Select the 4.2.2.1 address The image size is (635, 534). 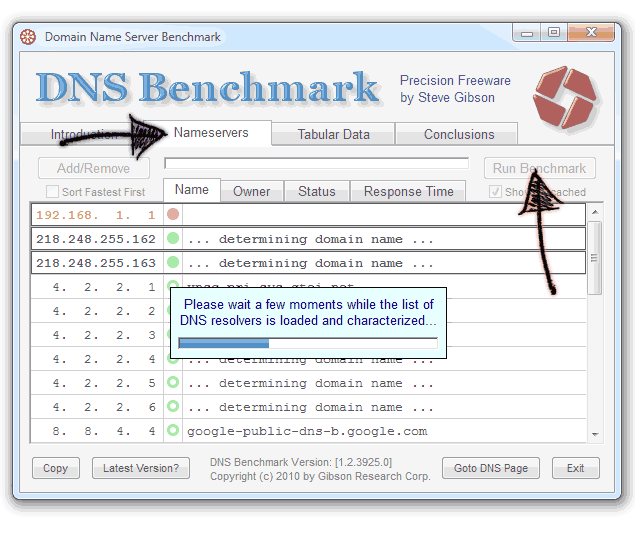point(104,287)
